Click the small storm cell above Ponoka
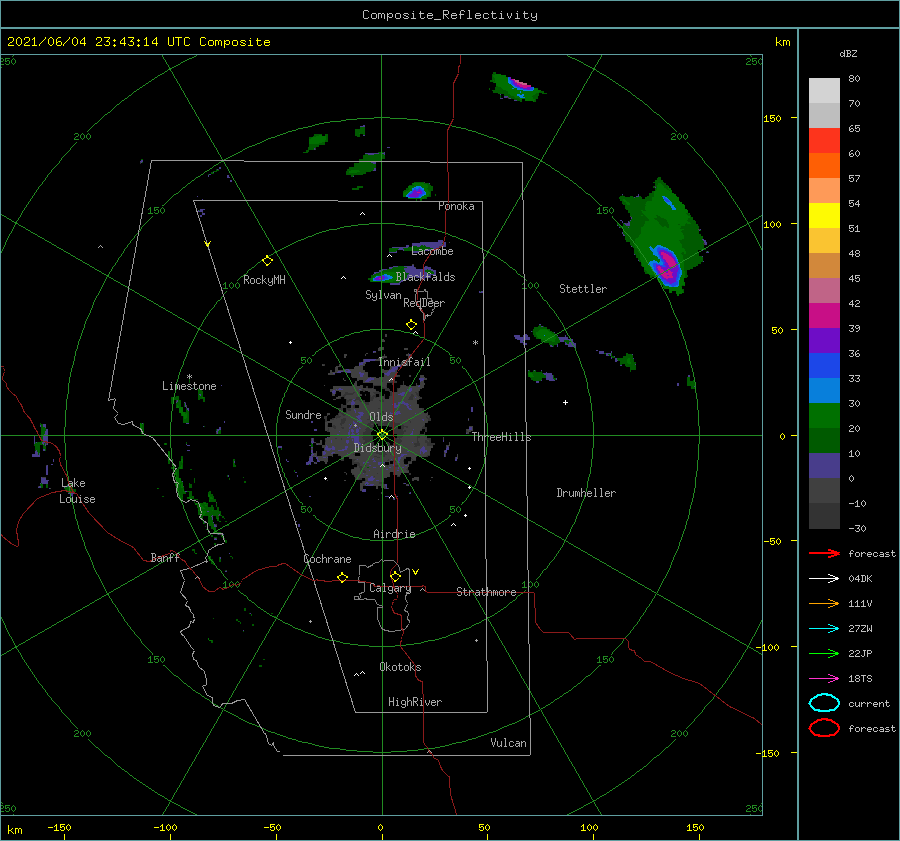900x841 pixels. [417, 191]
